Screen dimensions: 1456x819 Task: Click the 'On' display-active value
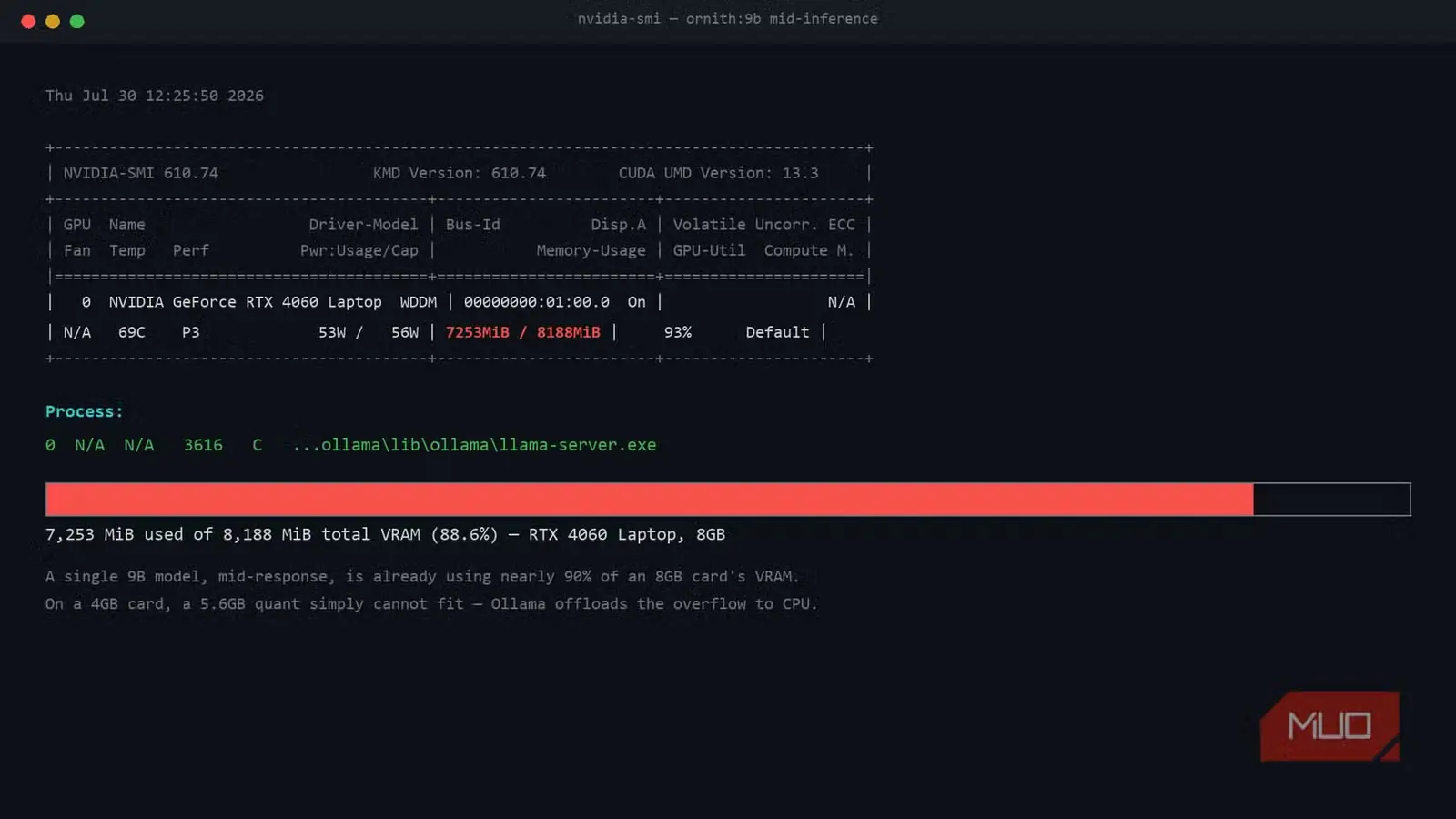pos(636,302)
